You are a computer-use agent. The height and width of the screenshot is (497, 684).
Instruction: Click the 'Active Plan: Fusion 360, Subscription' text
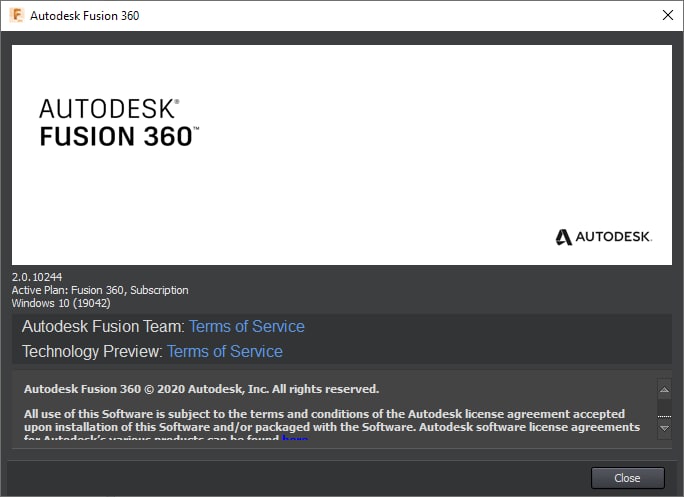coord(100,290)
